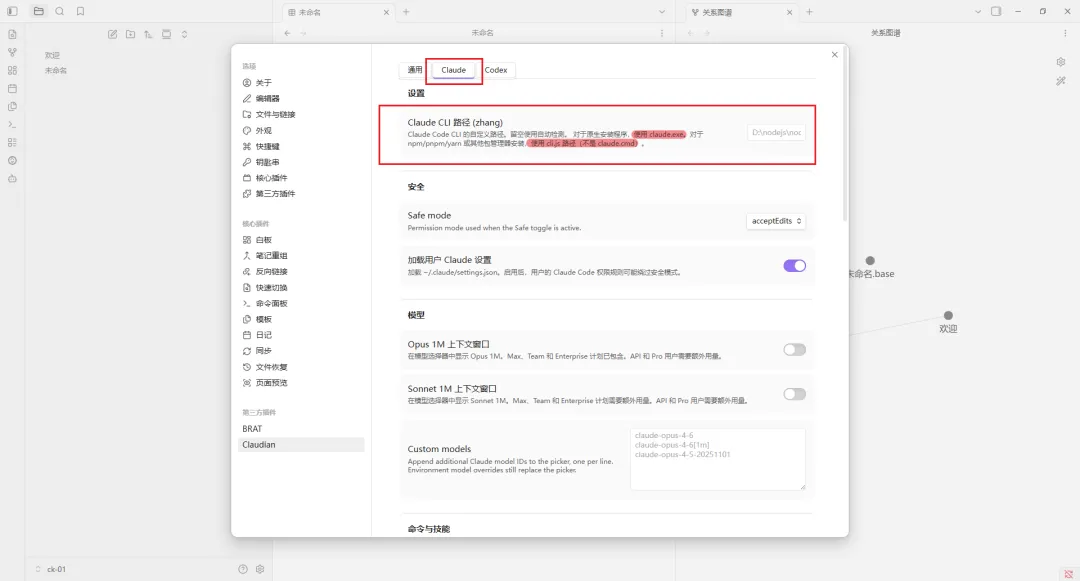Screen dimensions: 1080x581
Task: Click the Claude CLI 路径 input field
Action: 776,133
